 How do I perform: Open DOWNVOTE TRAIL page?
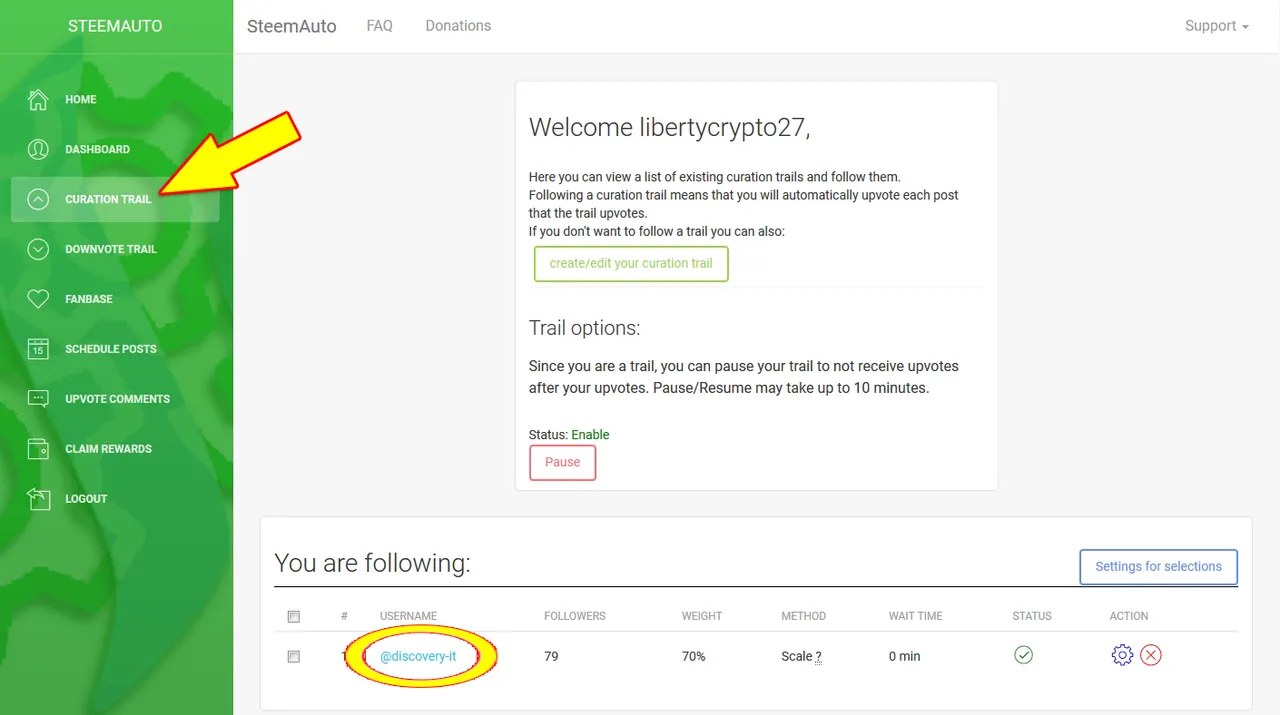pyautogui.click(x=115, y=249)
